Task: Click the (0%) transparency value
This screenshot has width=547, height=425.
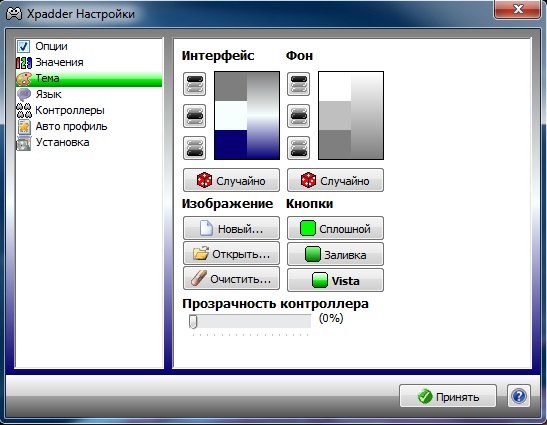Action: 331,318
